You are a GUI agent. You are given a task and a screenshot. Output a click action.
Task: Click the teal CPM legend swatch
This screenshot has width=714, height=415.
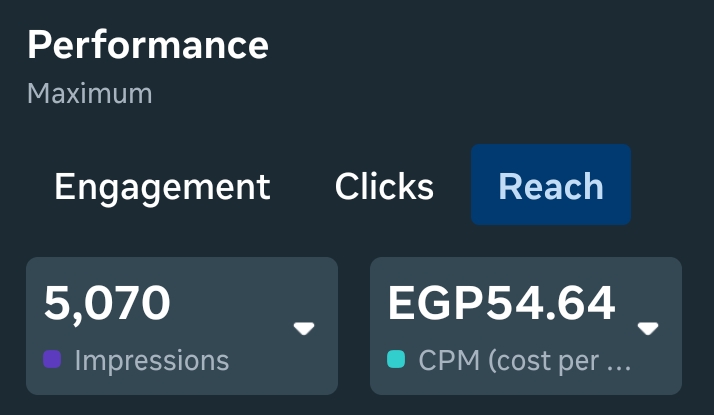click(396, 359)
